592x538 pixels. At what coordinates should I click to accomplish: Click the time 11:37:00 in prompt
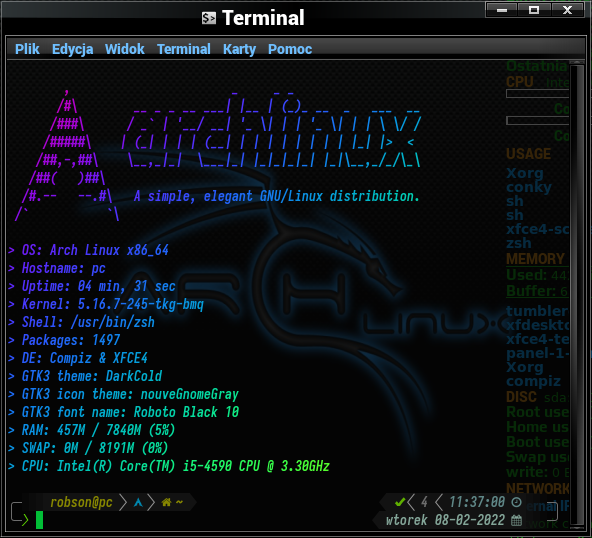point(477,502)
